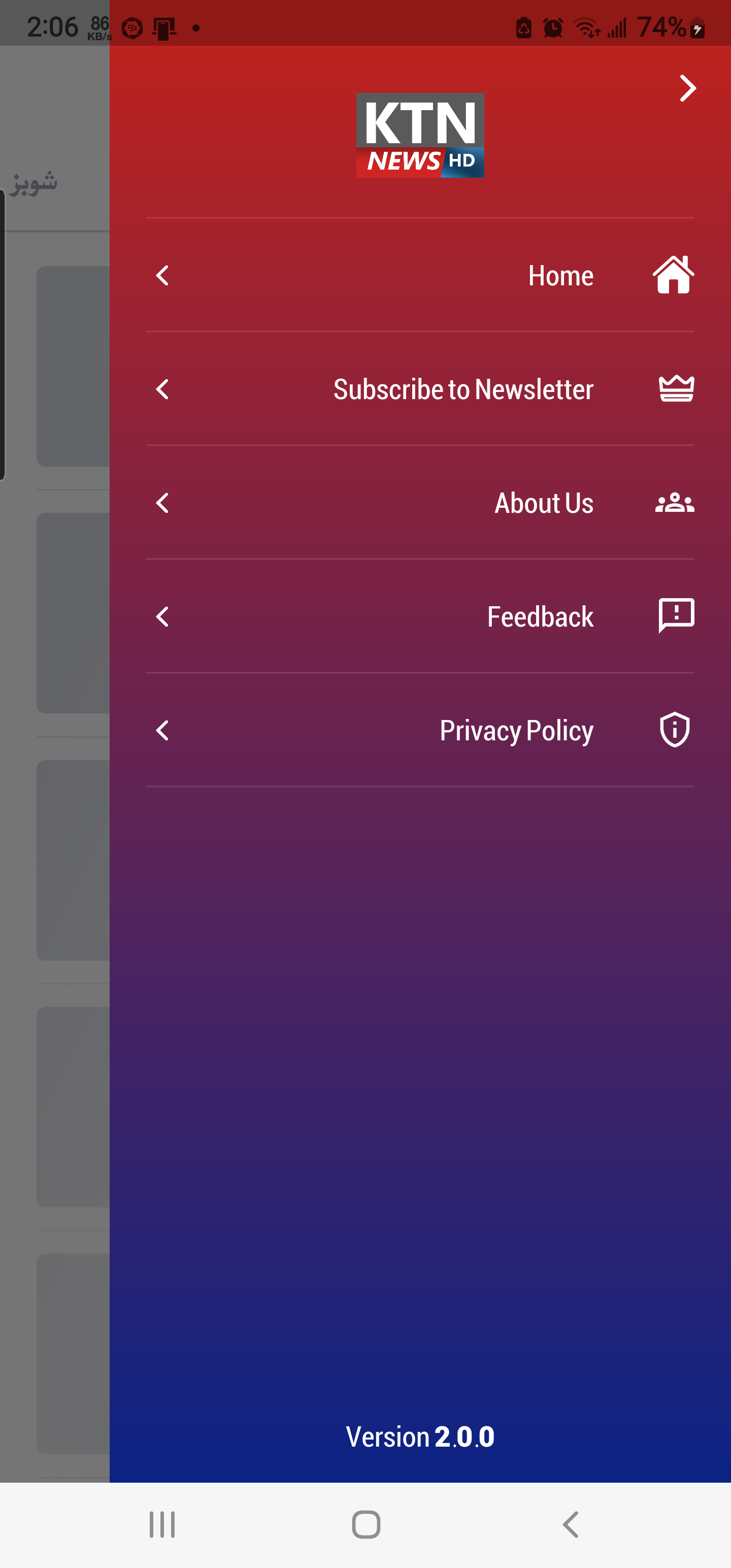The width and height of the screenshot is (731, 1568).
Task: Tap the Version 2.0.0 label
Action: click(420, 1436)
